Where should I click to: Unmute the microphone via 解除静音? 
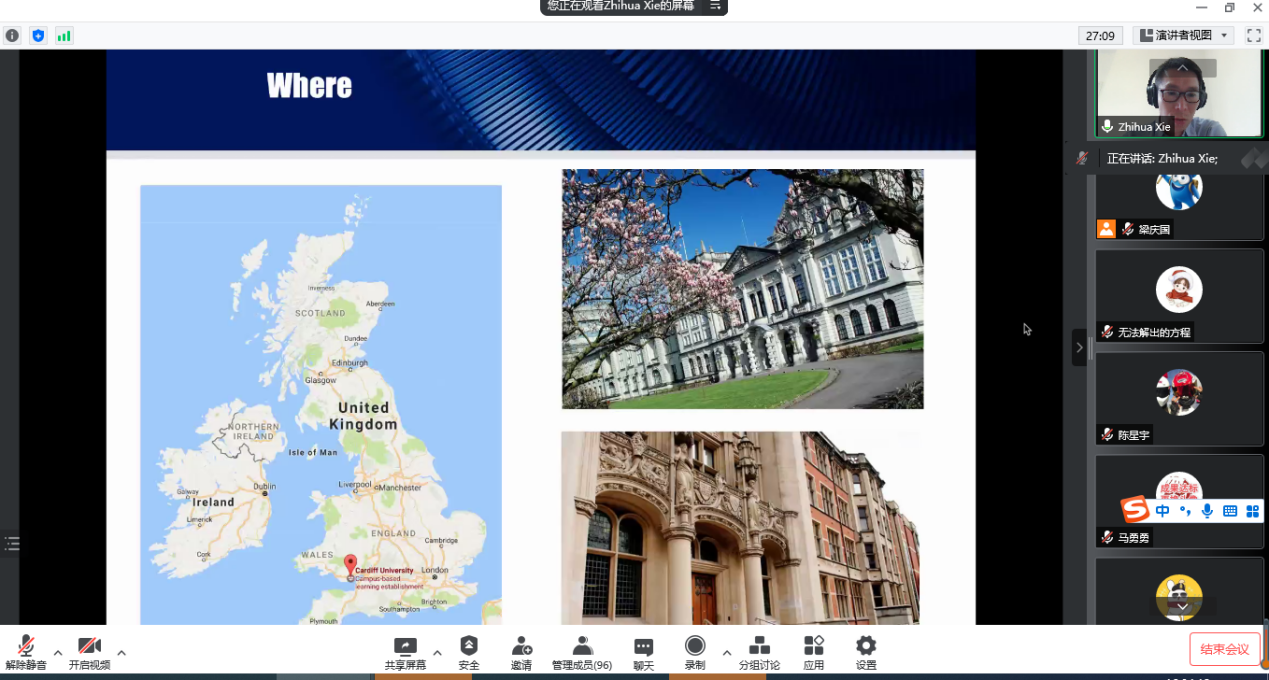[x=26, y=652]
